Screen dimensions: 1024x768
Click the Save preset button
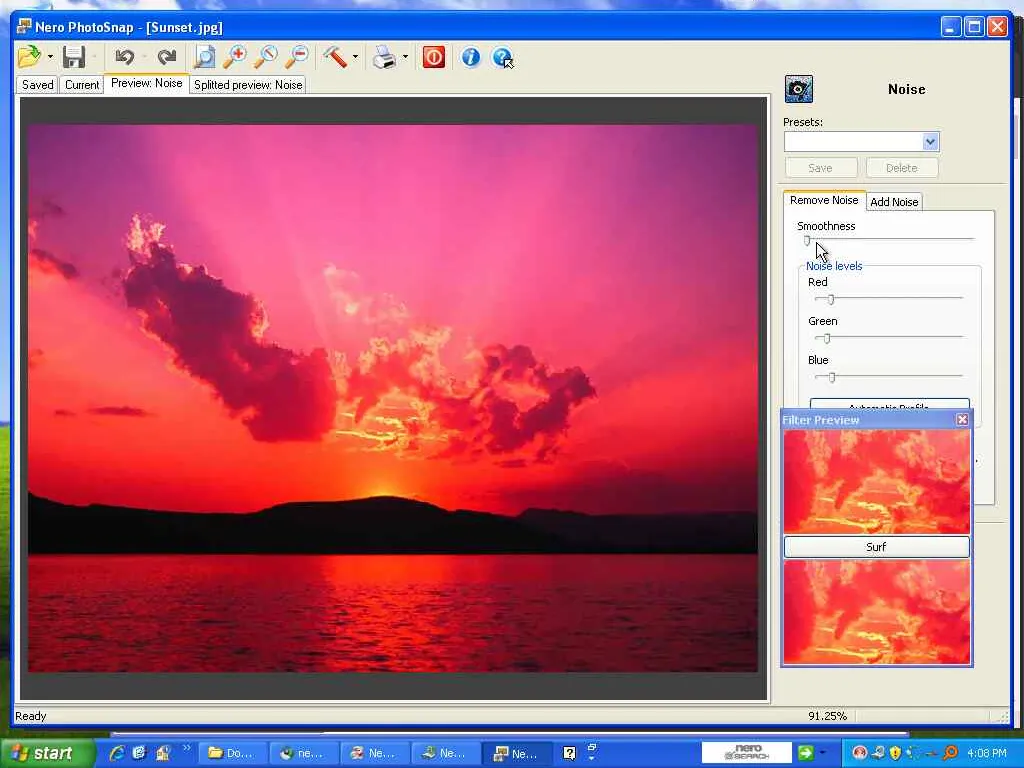click(x=821, y=168)
